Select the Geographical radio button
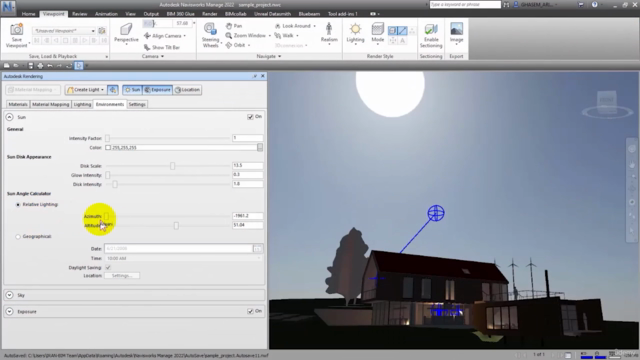The height and width of the screenshot is (360, 640). tap(18, 236)
